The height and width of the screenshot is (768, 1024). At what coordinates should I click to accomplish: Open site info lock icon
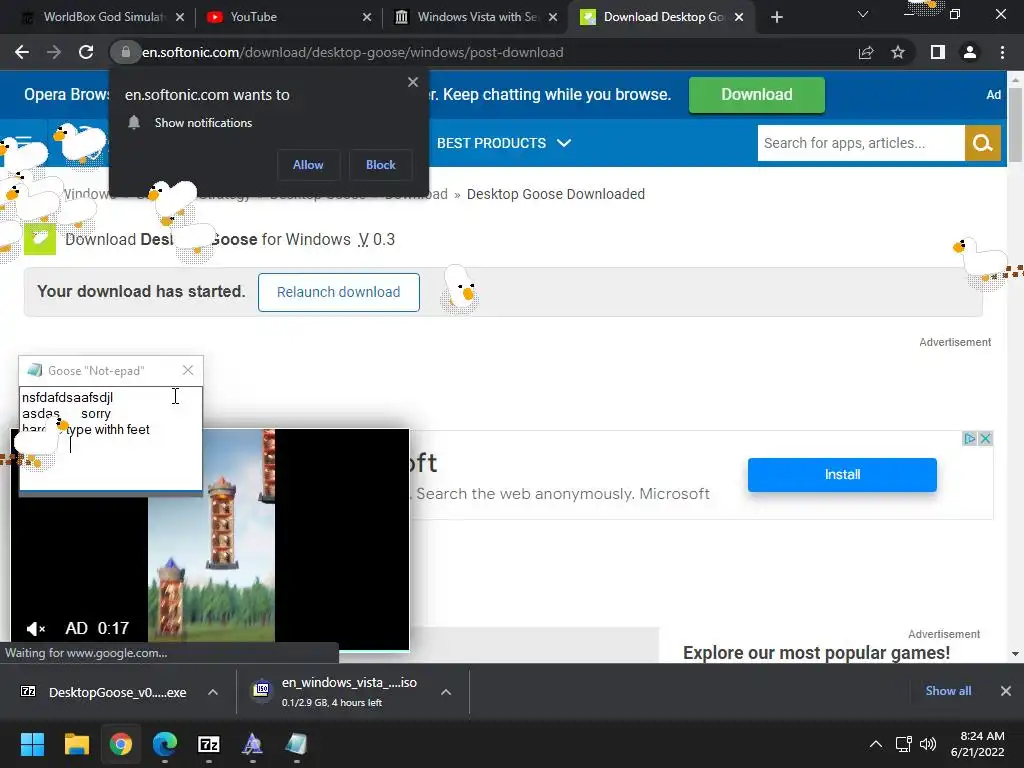125,52
